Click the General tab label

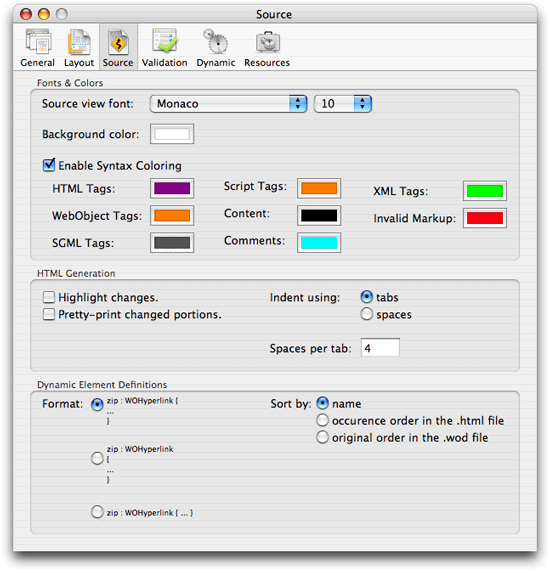click(x=38, y=63)
